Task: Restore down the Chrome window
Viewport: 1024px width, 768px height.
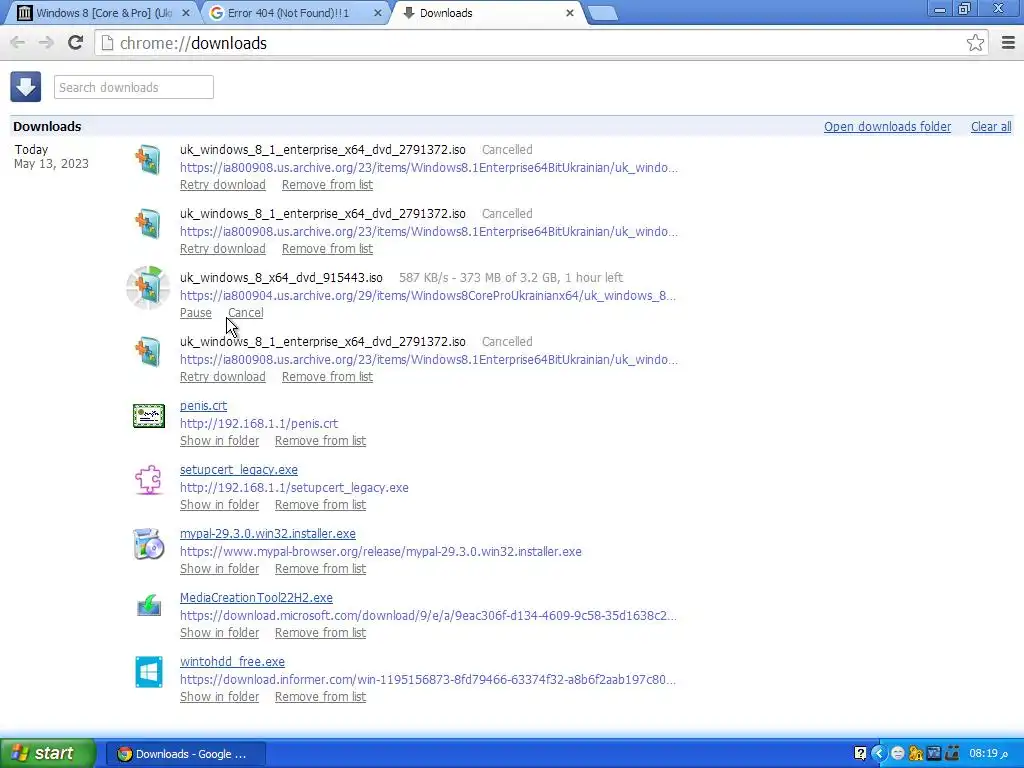Action: 965,8
